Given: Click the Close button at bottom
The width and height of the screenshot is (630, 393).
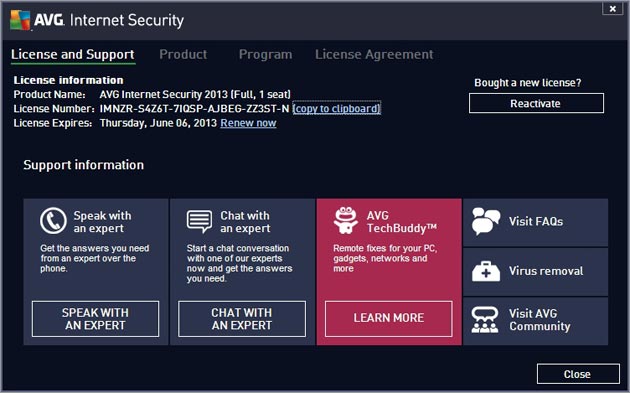Looking at the screenshot, I should (578, 374).
